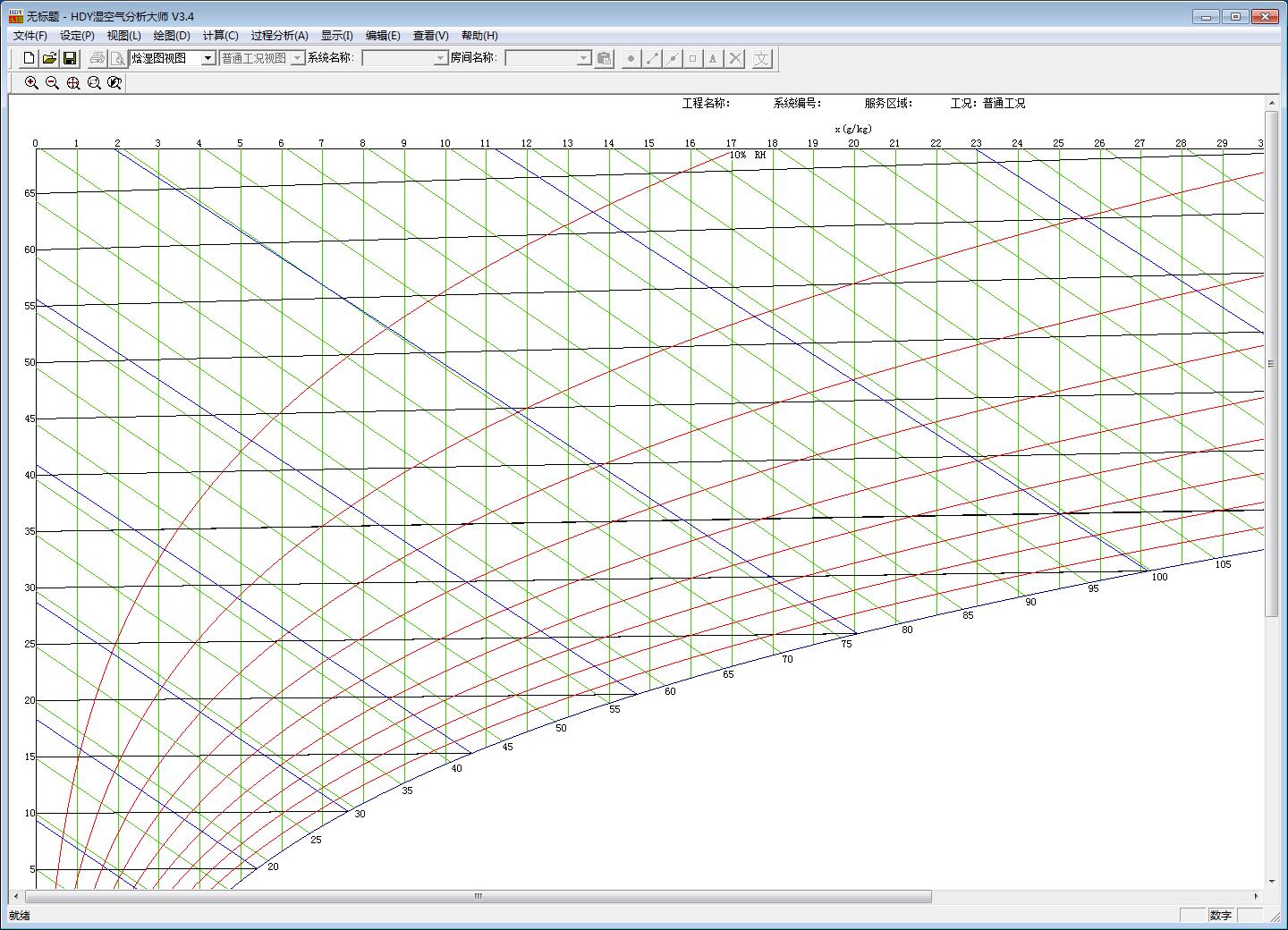
Task: Open a file with the folder icon
Action: [49, 58]
